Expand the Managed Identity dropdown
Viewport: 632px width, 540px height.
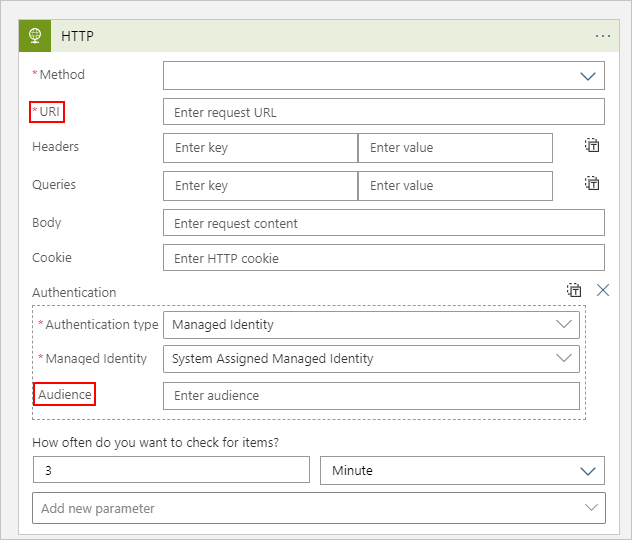371,359
